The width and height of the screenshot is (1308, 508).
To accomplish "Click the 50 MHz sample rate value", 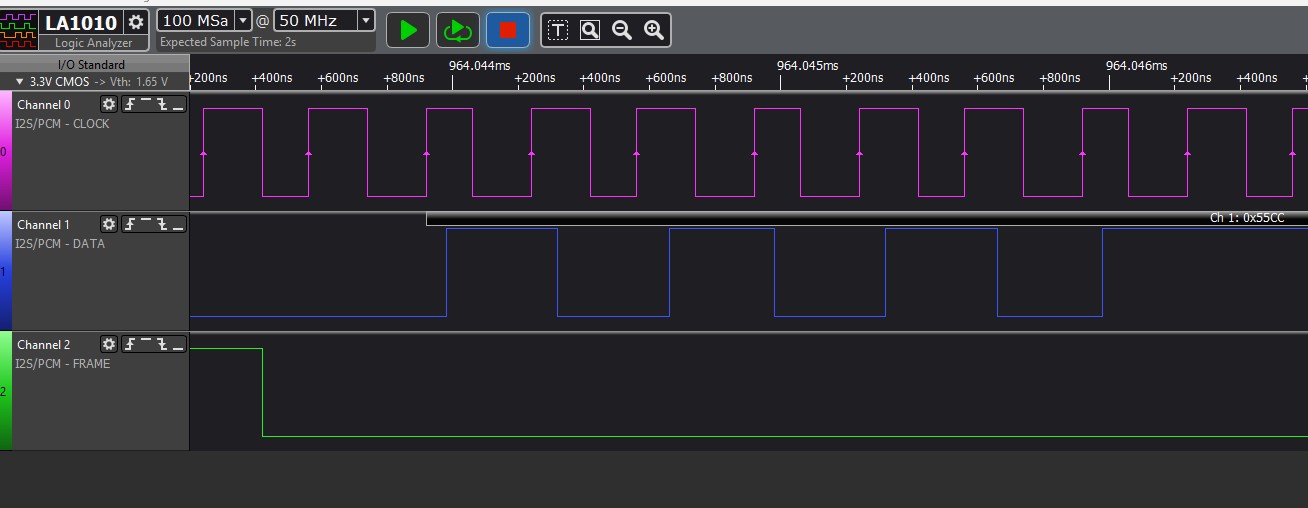I will pos(315,21).
